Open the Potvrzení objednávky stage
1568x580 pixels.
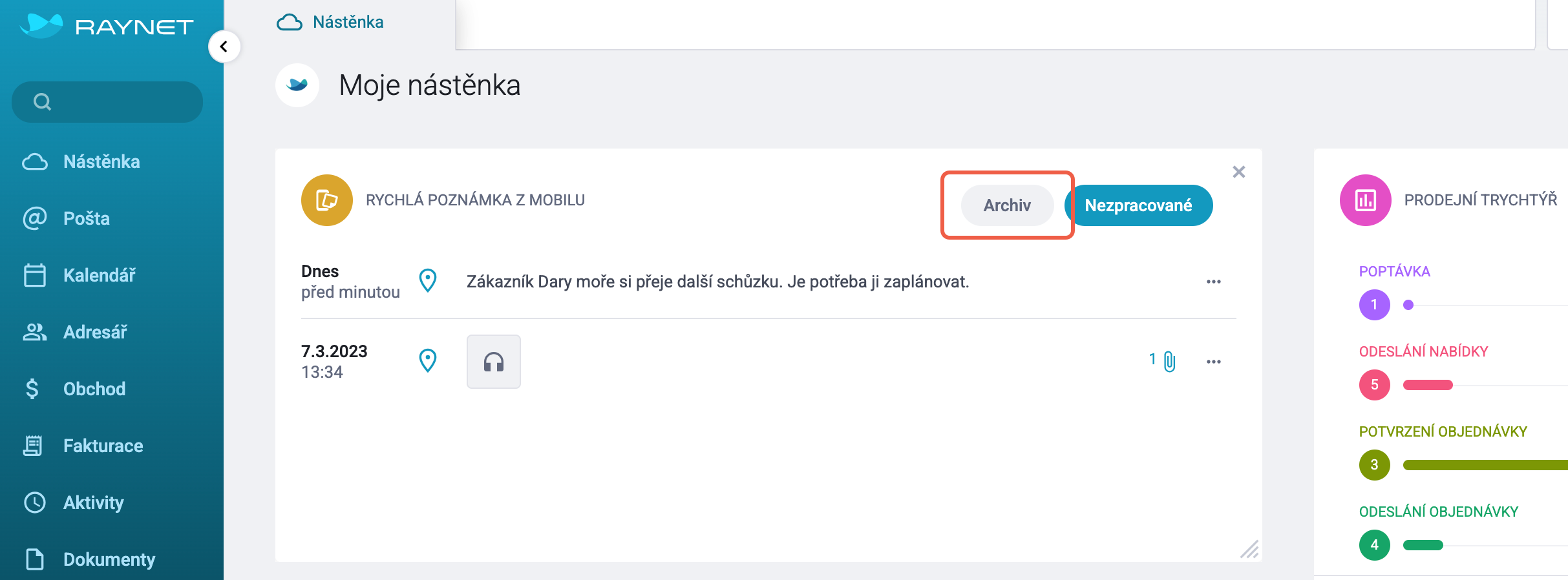click(x=1443, y=431)
